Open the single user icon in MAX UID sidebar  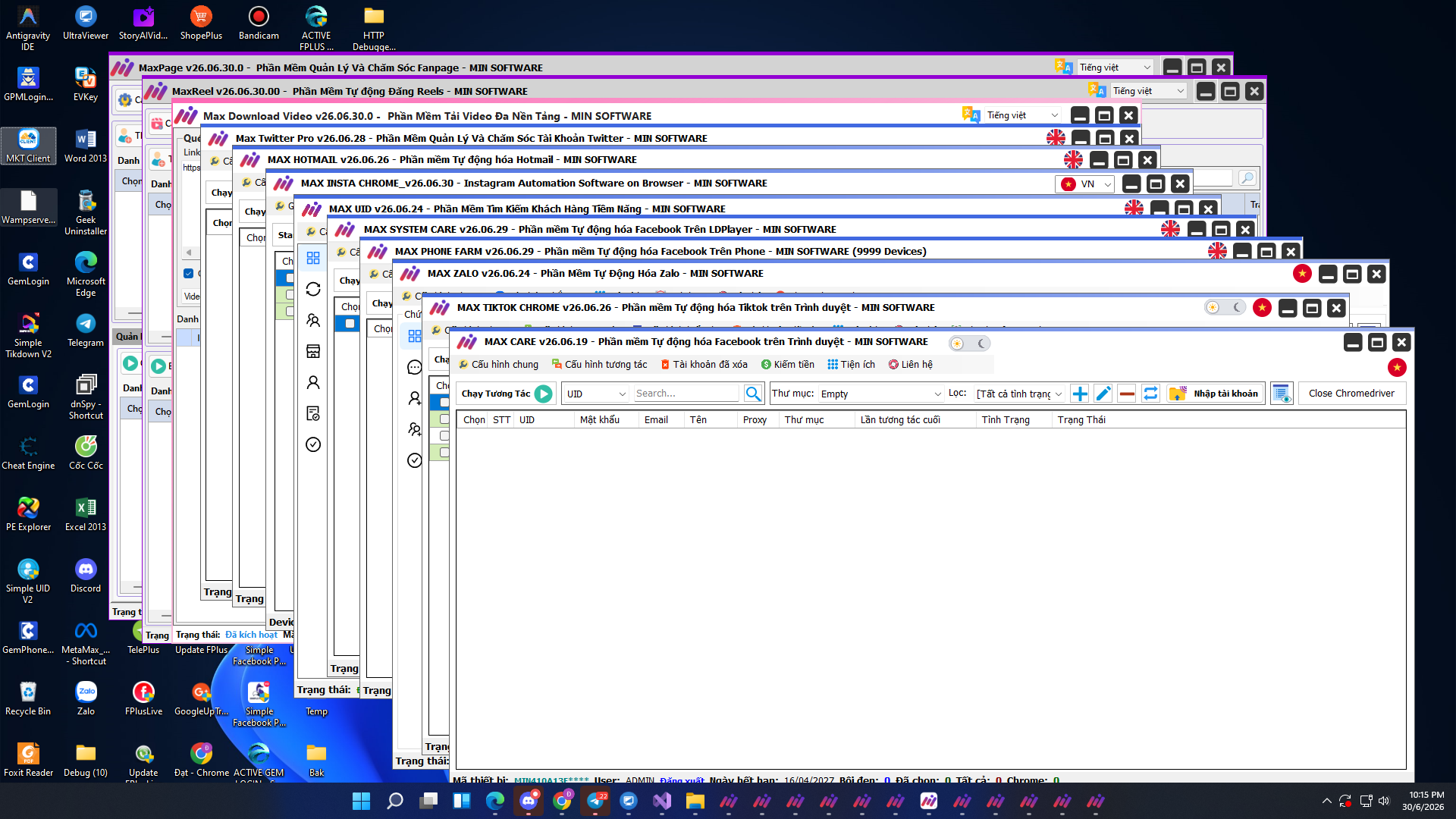click(x=313, y=382)
